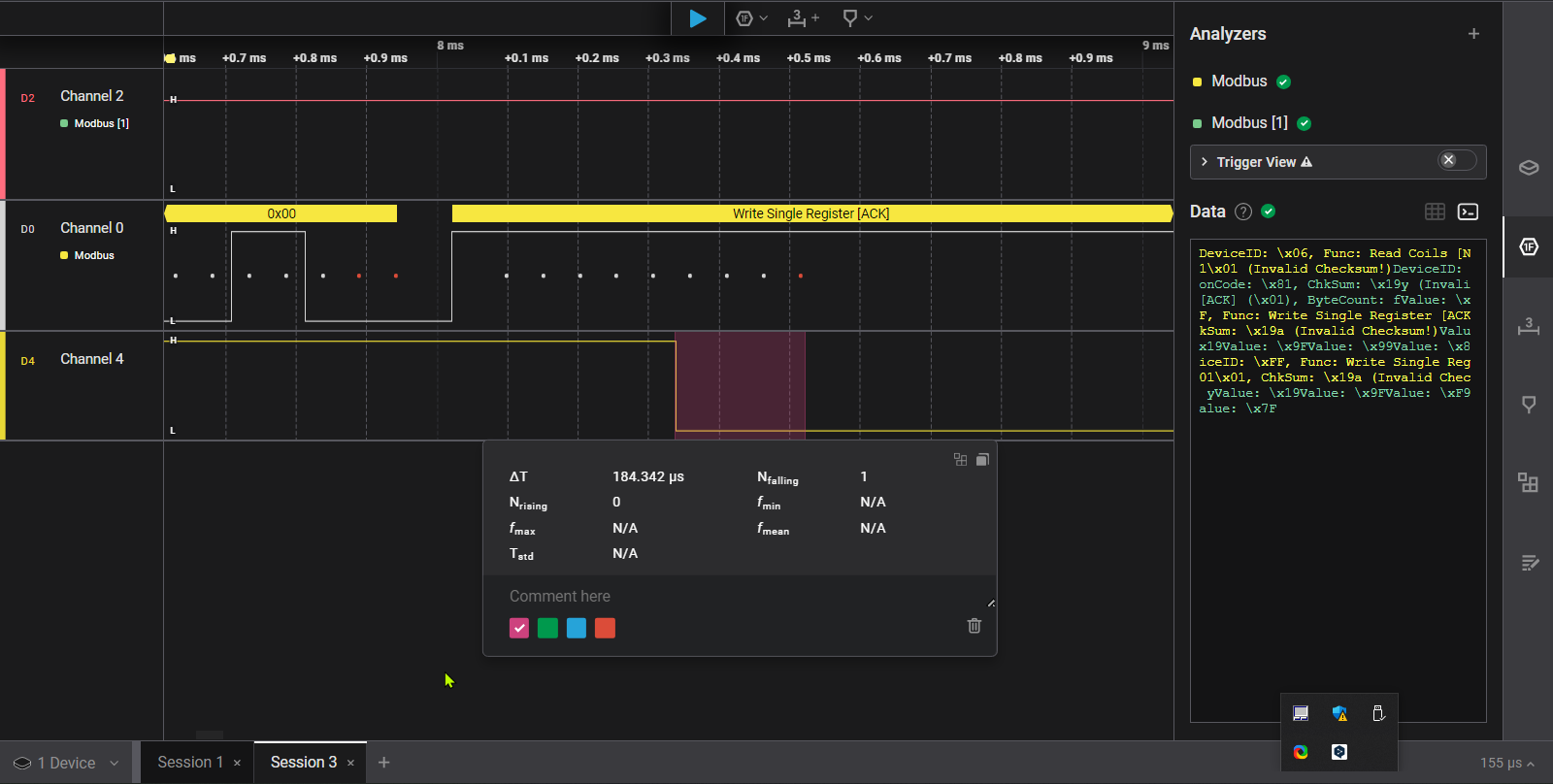Click the green status check next to Modbus [1]
The image size is (1553, 784).
(1304, 123)
